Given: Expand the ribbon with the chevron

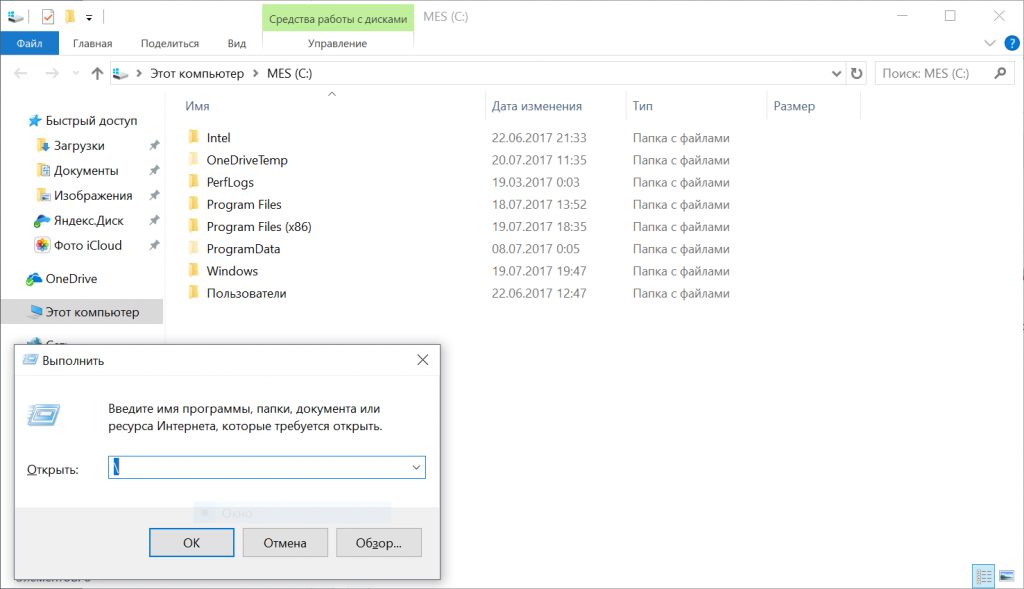Looking at the screenshot, I should [990, 43].
